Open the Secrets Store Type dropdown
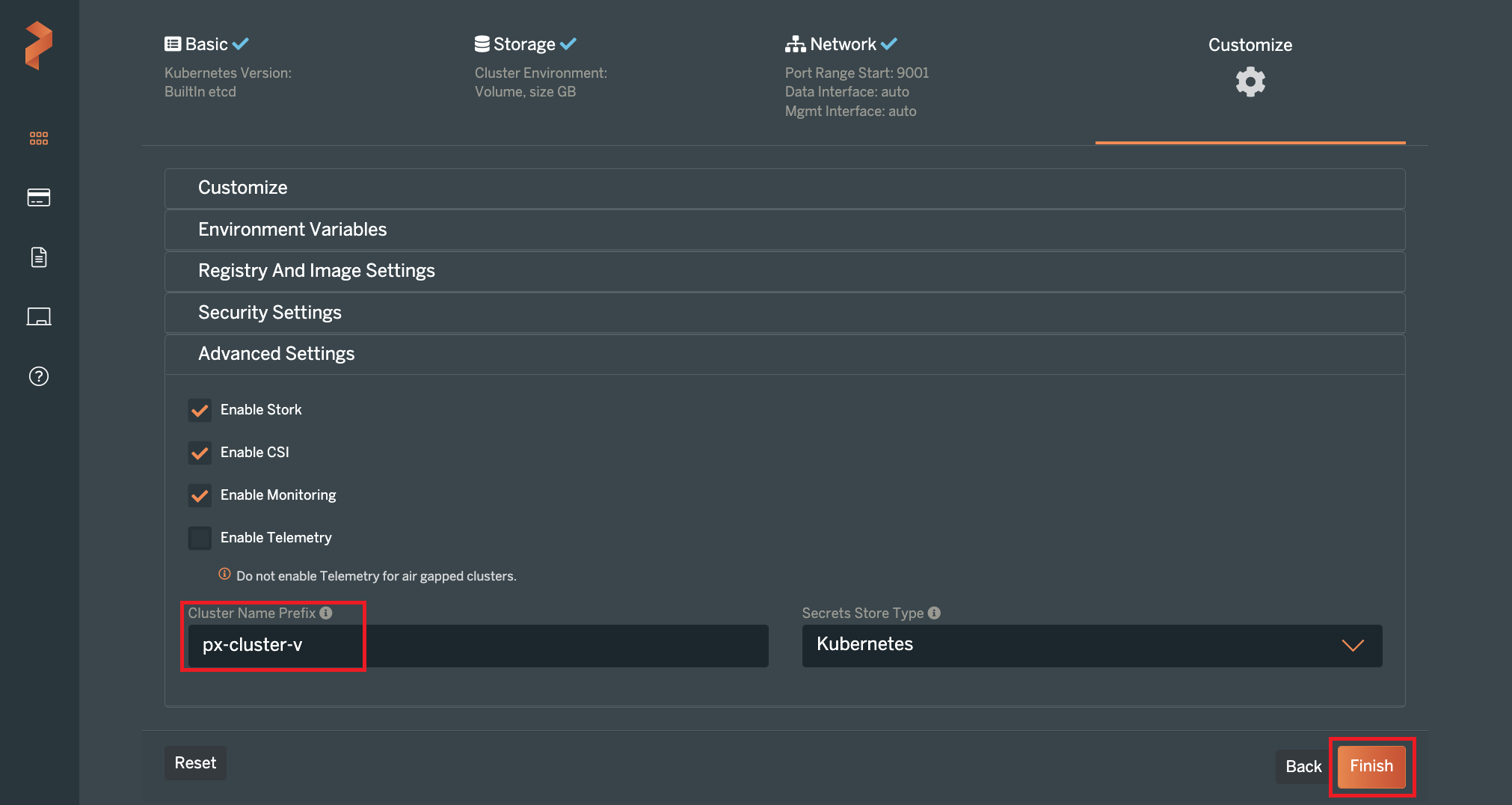This screenshot has width=1512, height=805. [1092, 646]
